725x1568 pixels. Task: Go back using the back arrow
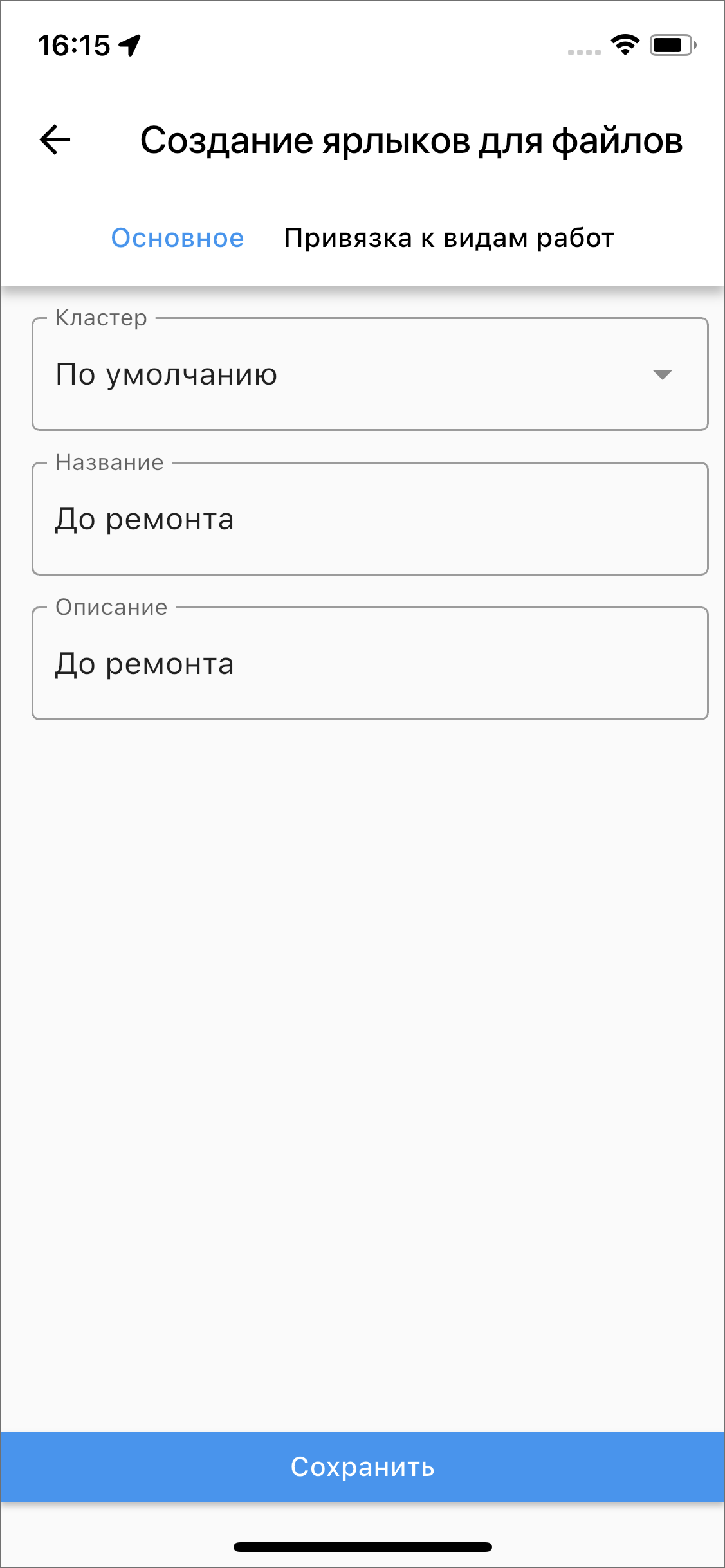(x=55, y=140)
